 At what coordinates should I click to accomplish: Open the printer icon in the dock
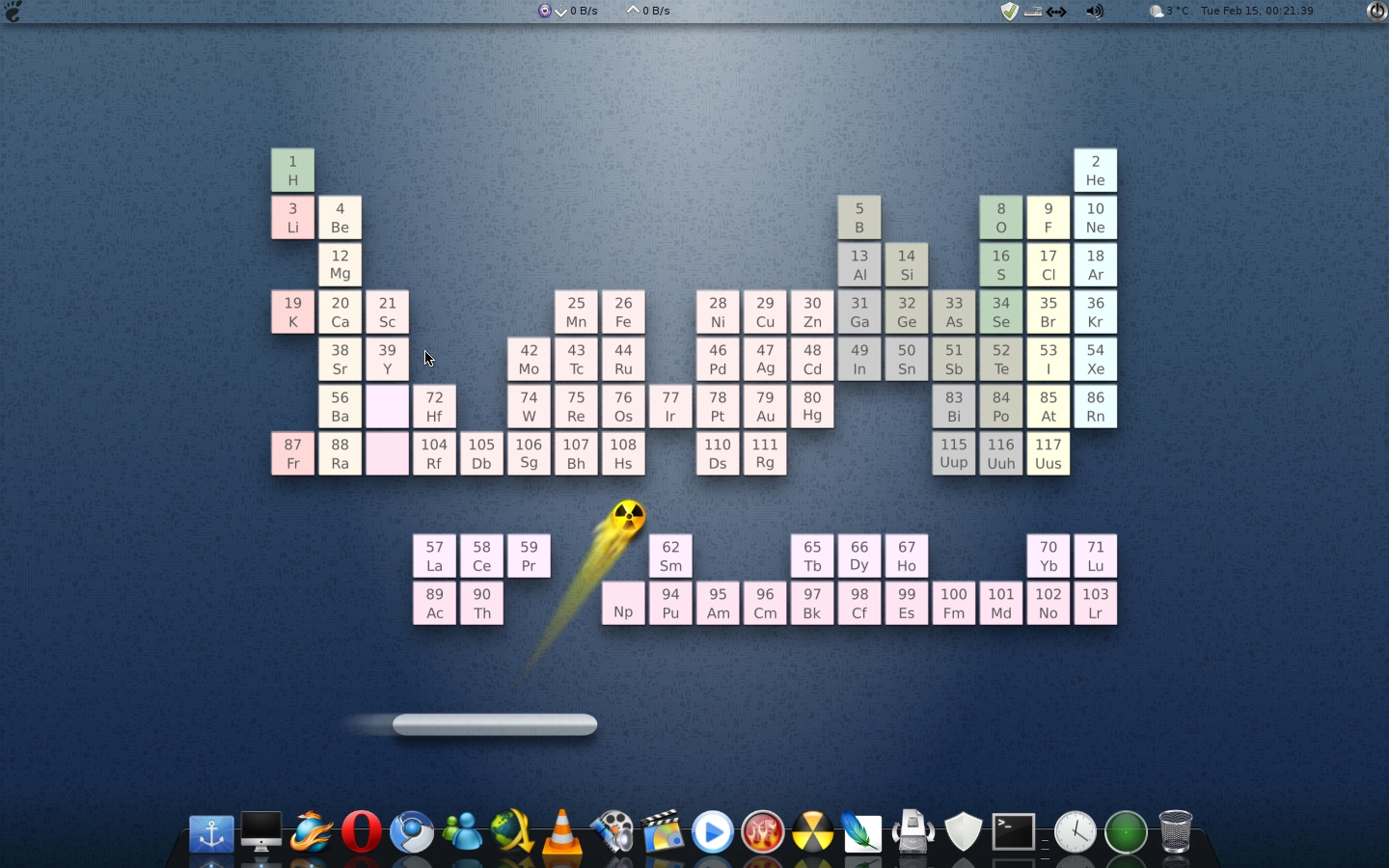pyautogui.click(x=913, y=832)
